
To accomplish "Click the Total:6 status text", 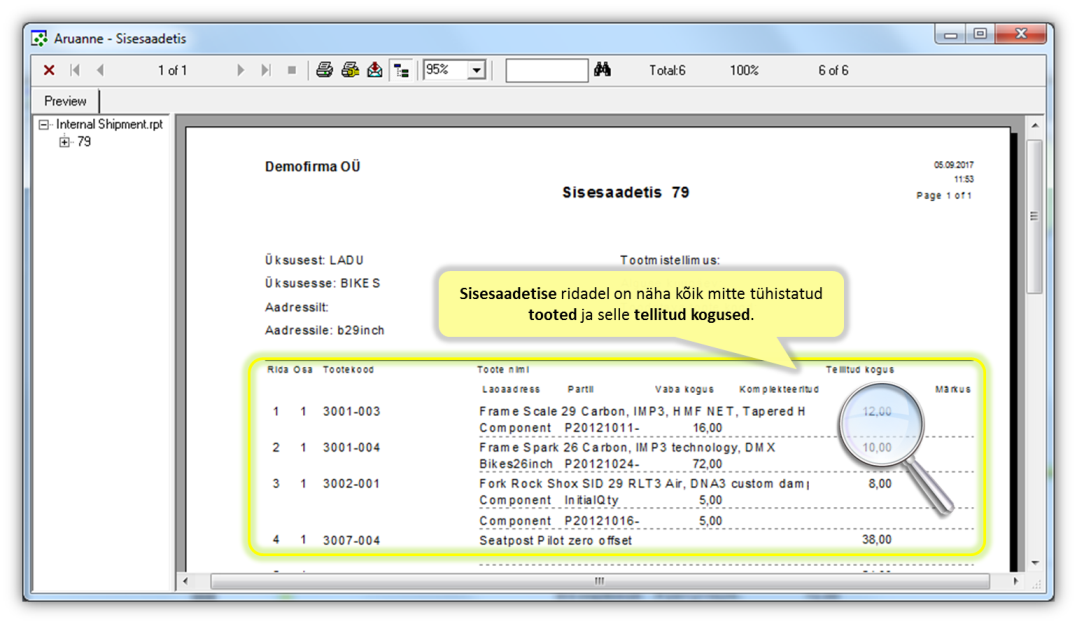I will coord(667,70).
